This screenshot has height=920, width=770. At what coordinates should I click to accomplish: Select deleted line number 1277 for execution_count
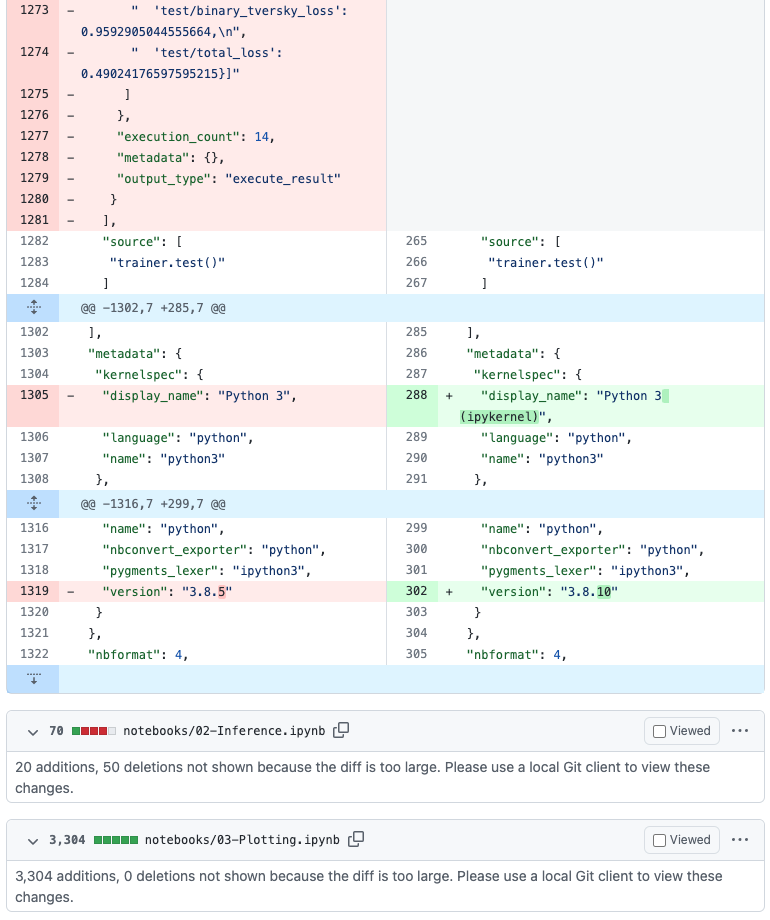coord(34,137)
